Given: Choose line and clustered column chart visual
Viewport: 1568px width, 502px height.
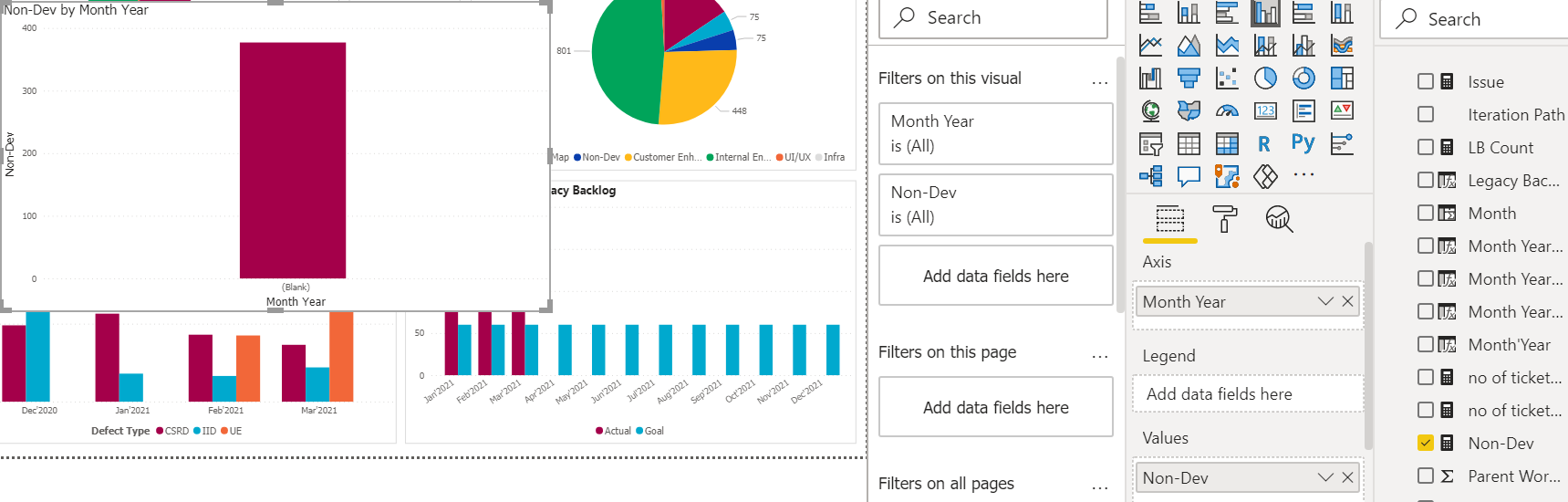Looking at the screenshot, I should coord(1303,46).
